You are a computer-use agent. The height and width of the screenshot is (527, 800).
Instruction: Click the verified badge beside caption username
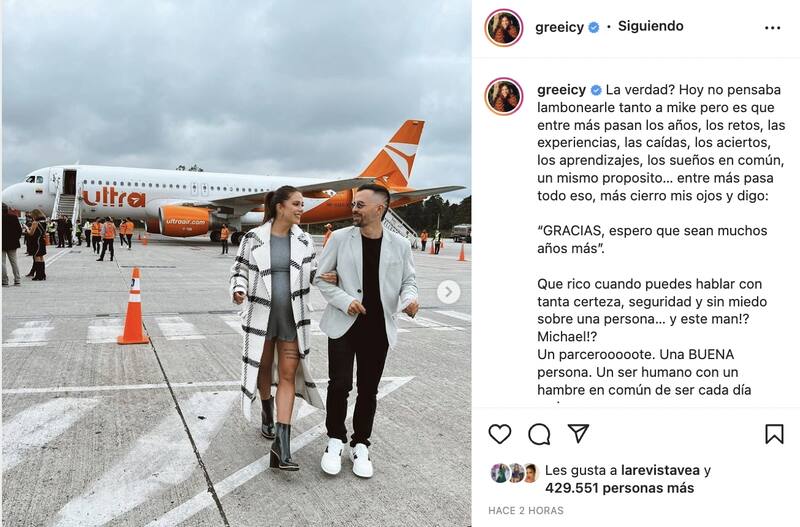(595, 90)
